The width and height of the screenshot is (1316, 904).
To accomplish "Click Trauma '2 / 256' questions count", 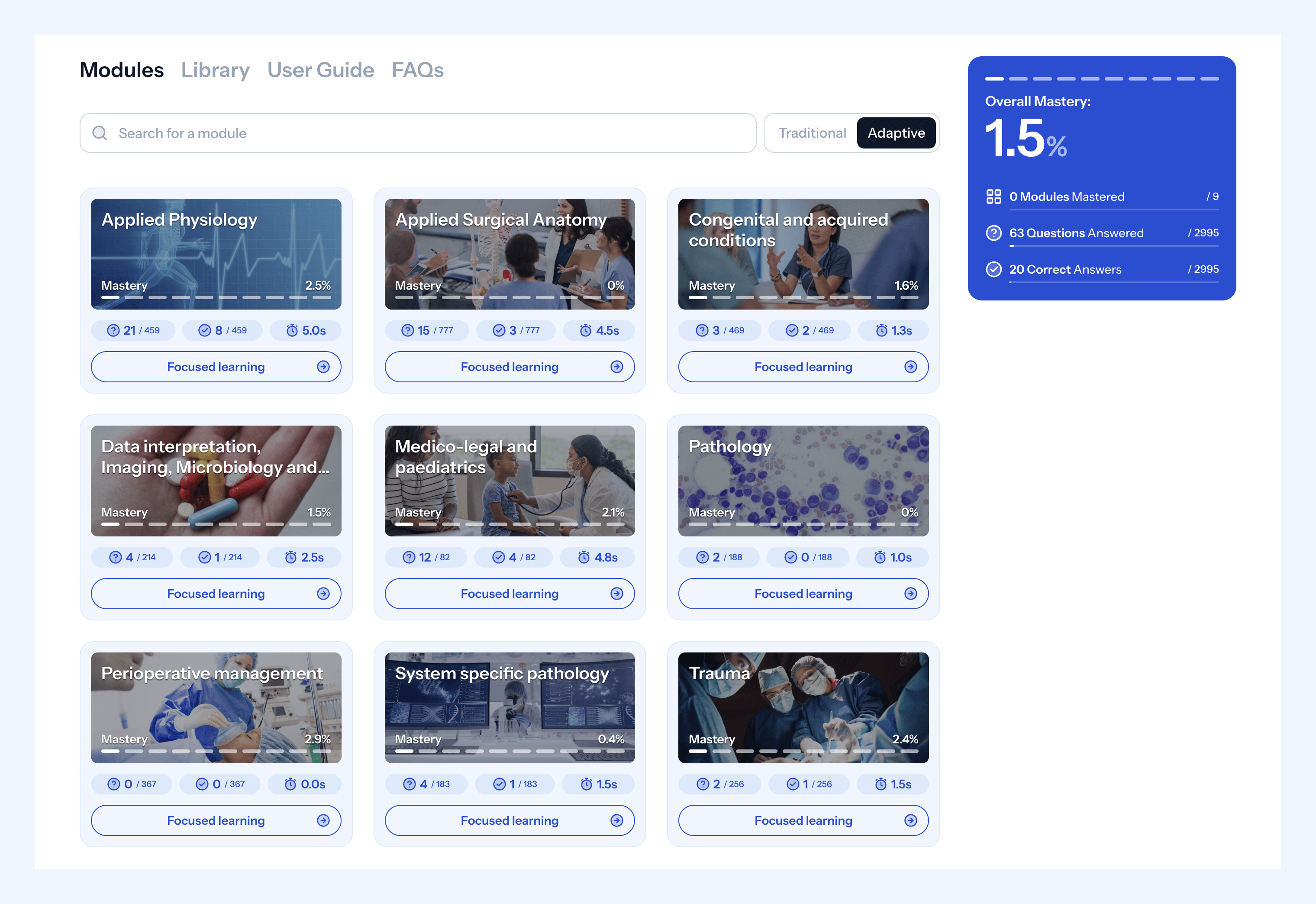I will pos(729,784).
